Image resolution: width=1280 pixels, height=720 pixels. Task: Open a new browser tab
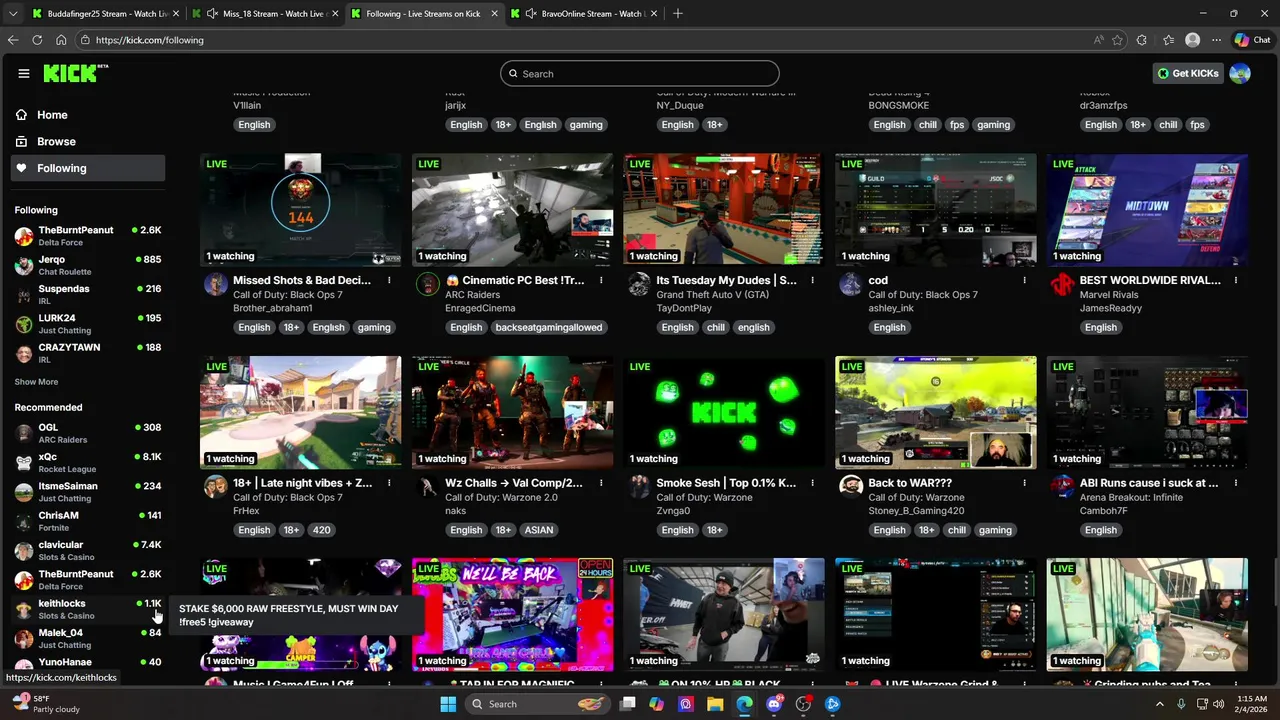[x=678, y=14]
